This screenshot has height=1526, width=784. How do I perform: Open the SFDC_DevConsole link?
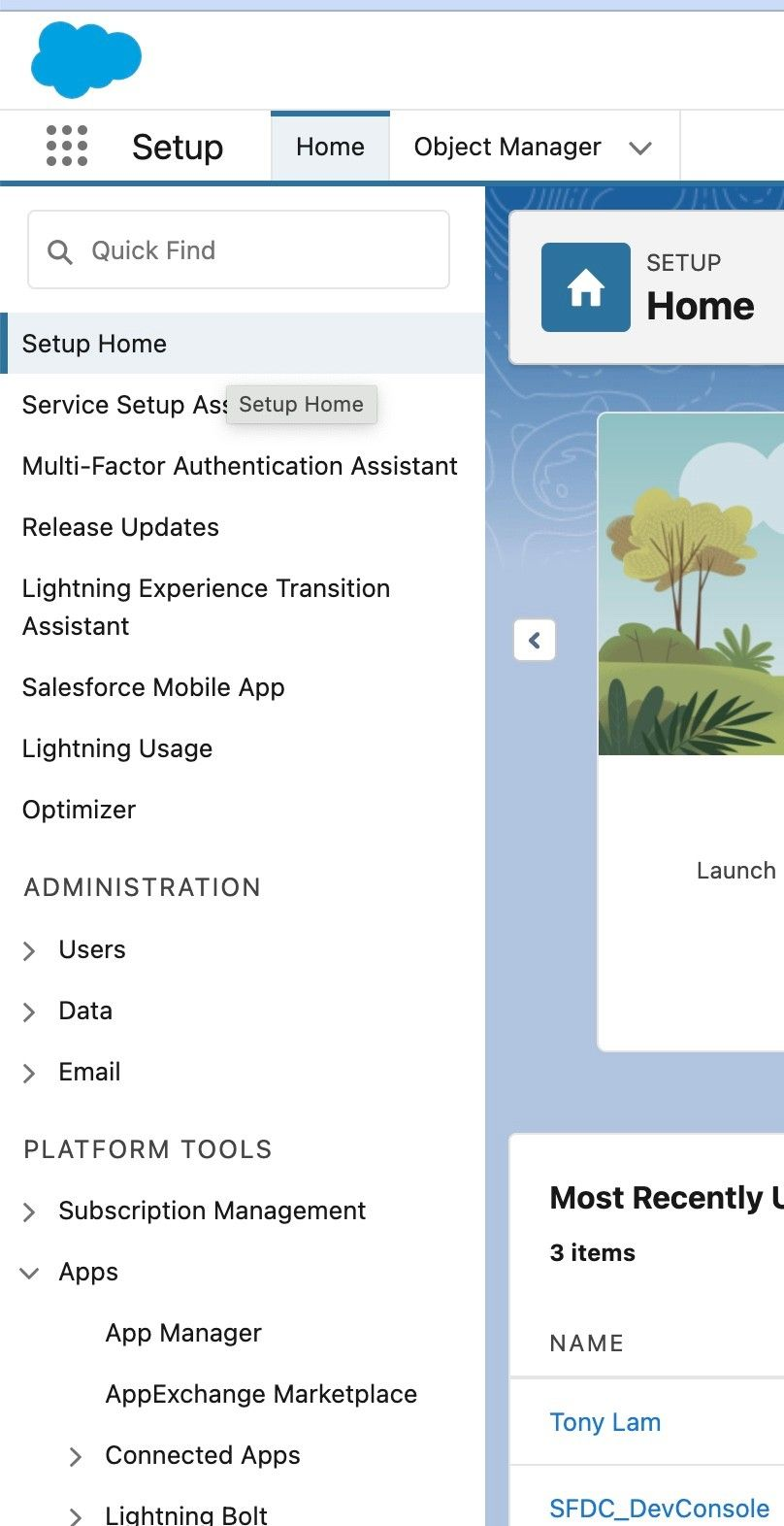point(659,1508)
